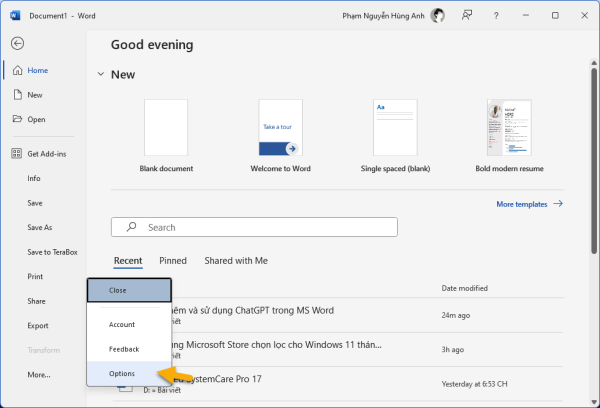
Task: Choose Close in the popup menu
Action: [129, 290]
